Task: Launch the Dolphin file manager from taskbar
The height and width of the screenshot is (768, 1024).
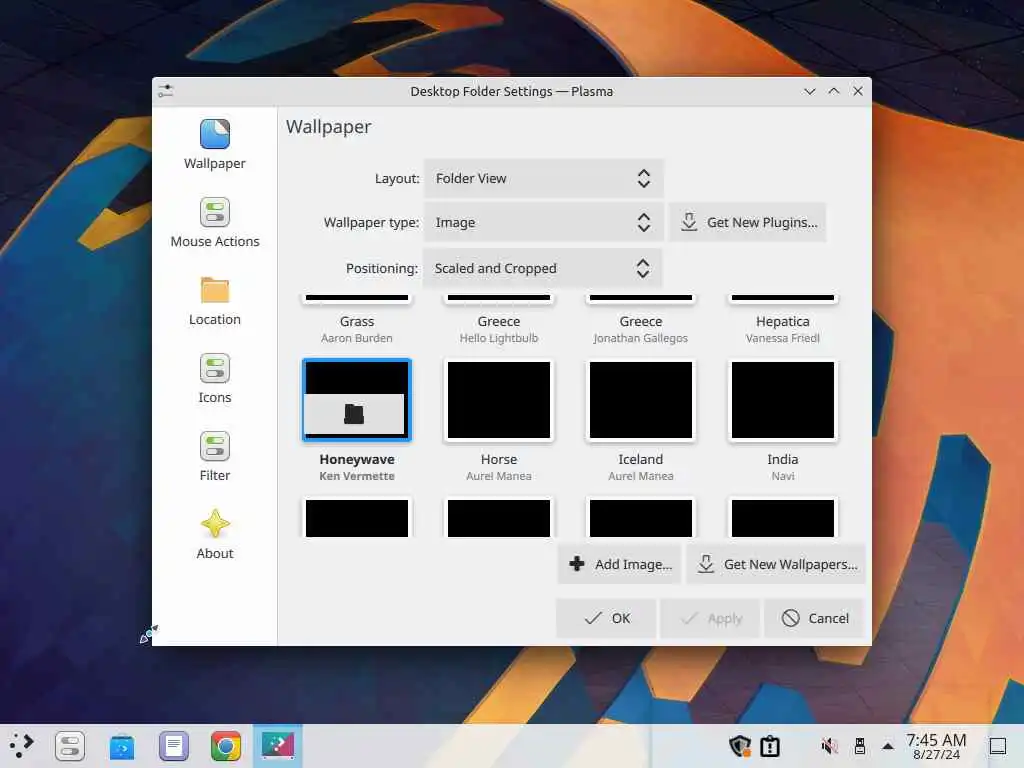Action: click(122, 746)
